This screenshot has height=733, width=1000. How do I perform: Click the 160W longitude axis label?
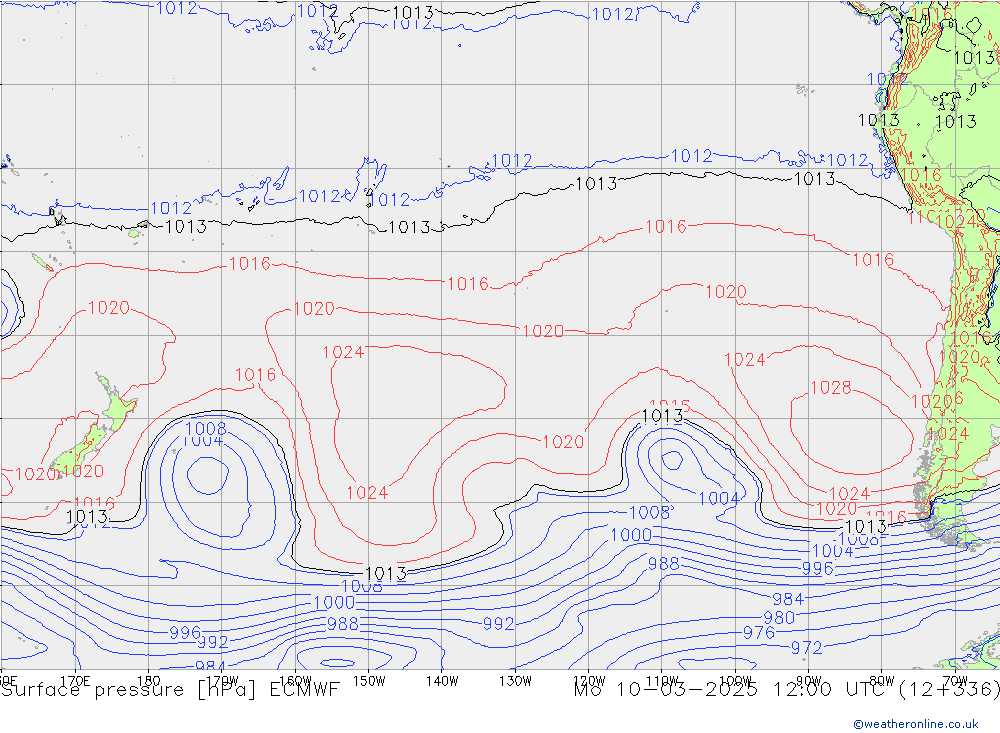tap(295, 681)
